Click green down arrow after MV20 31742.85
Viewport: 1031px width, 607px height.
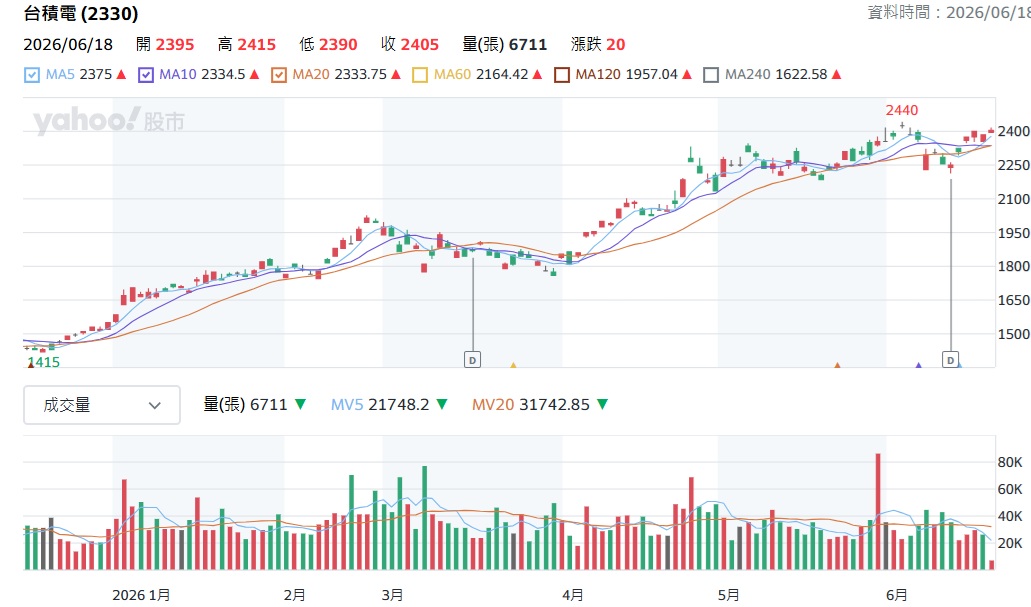click(602, 404)
